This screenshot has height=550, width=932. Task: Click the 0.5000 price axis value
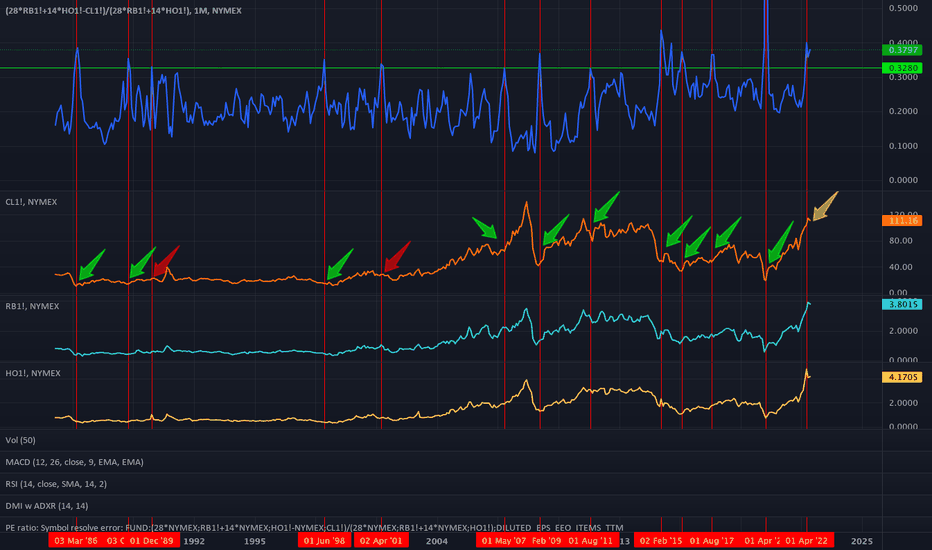[903, 8]
